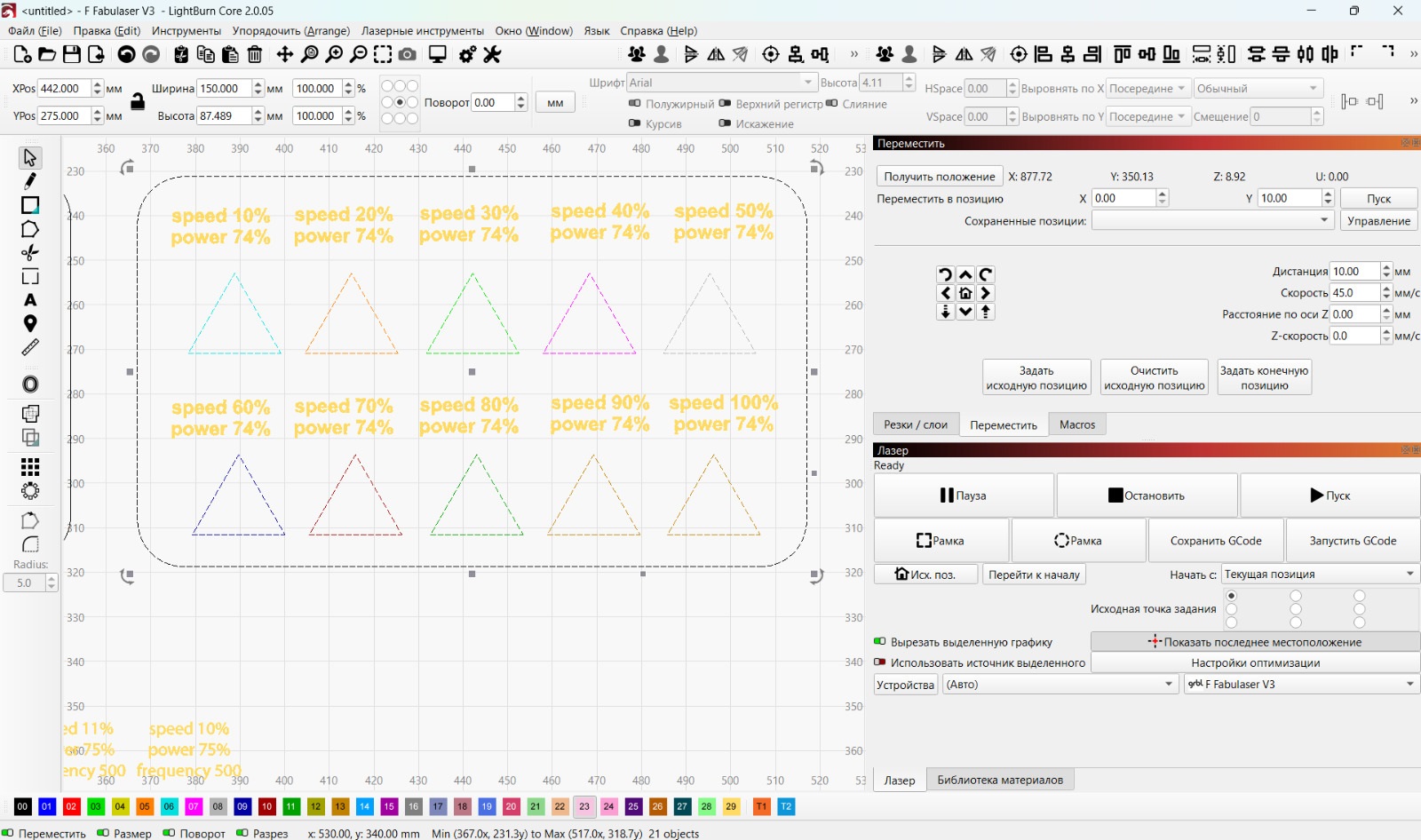Viewport: 1421px width, 840px height.
Task: Undo the last action via toolbar icon
Action: (126, 54)
